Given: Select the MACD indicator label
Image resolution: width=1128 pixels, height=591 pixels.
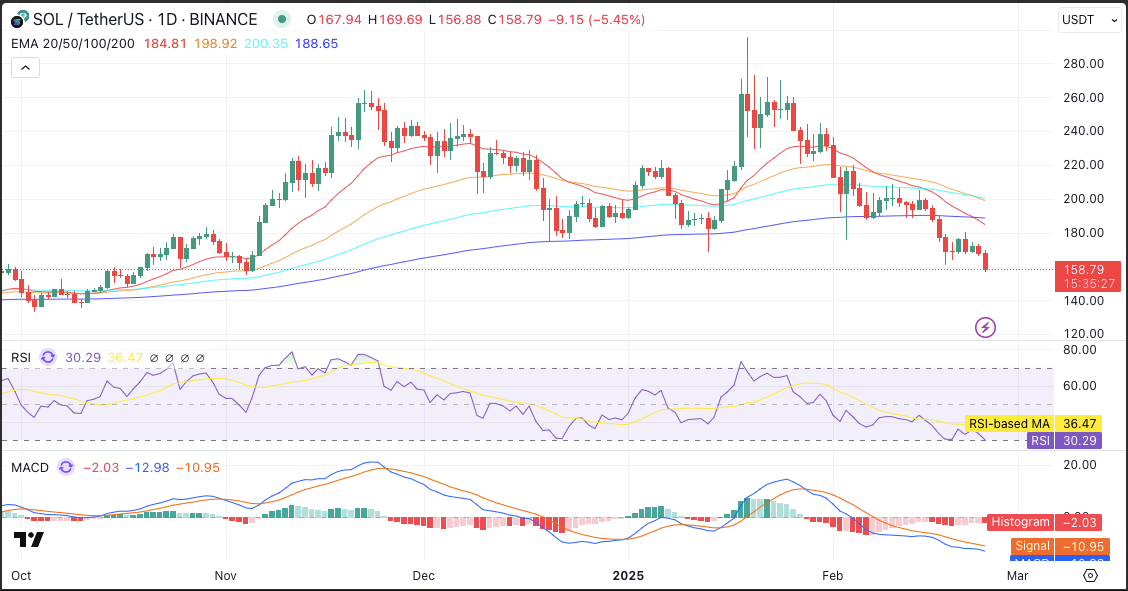Looking at the screenshot, I should click(x=29, y=467).
